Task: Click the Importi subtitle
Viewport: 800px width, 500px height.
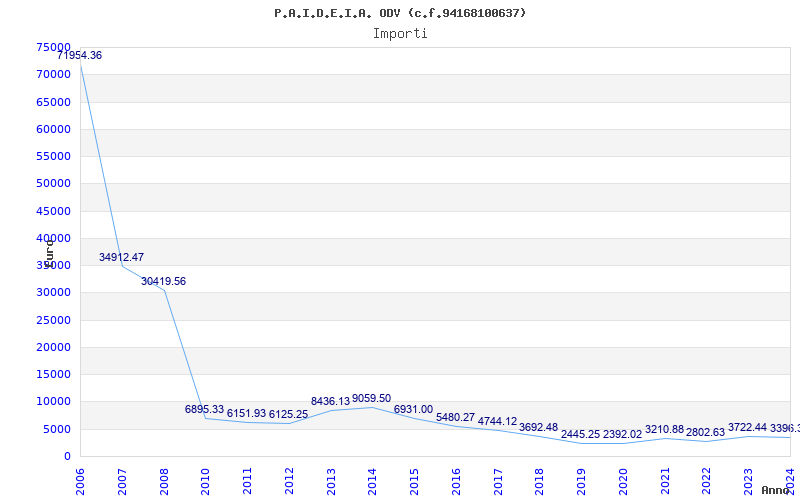Action: pyautogui.click(x=400, y=34)
